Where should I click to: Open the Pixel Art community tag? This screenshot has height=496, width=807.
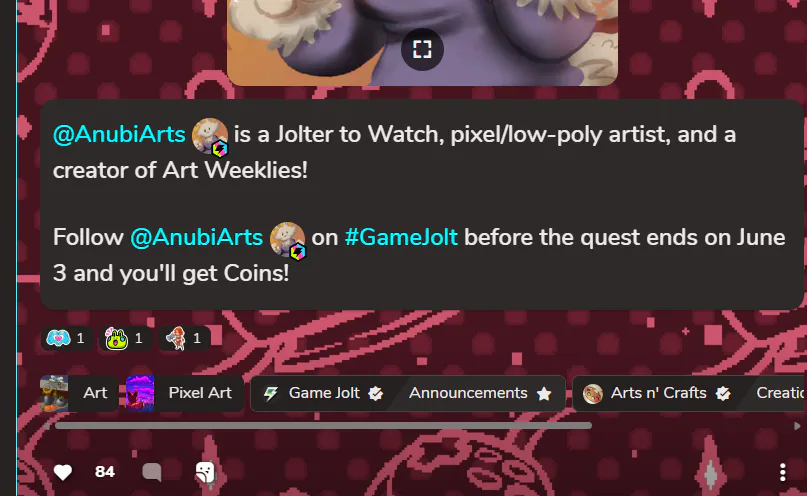pos(185,393)
